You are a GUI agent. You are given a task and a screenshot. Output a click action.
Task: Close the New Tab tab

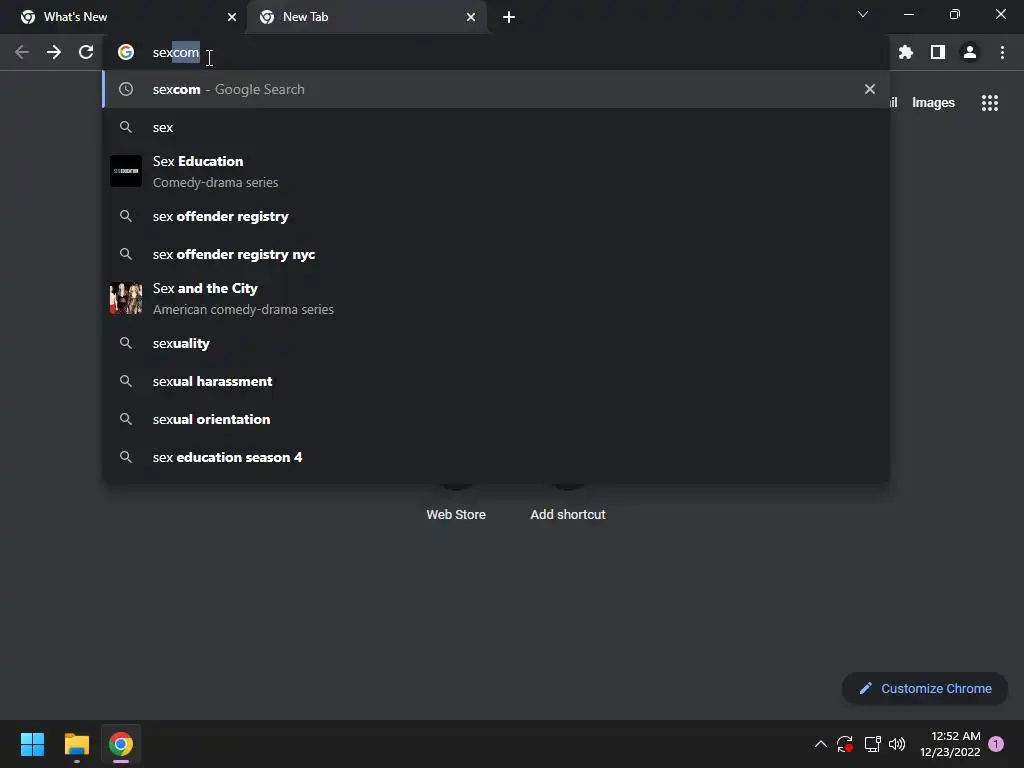click(471, 17)
